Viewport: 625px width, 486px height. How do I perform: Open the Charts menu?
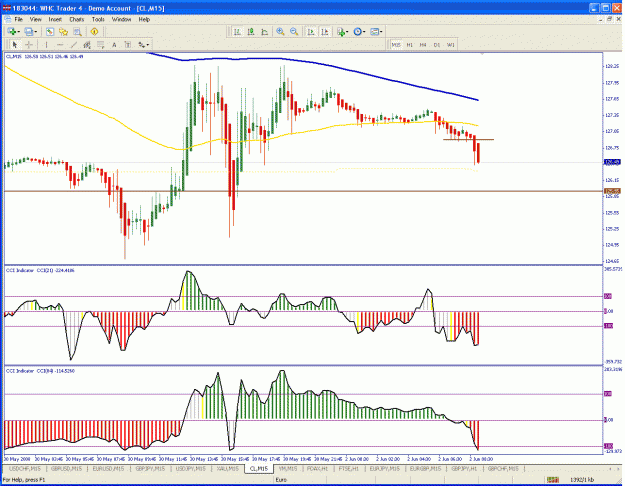coord(77,19)
